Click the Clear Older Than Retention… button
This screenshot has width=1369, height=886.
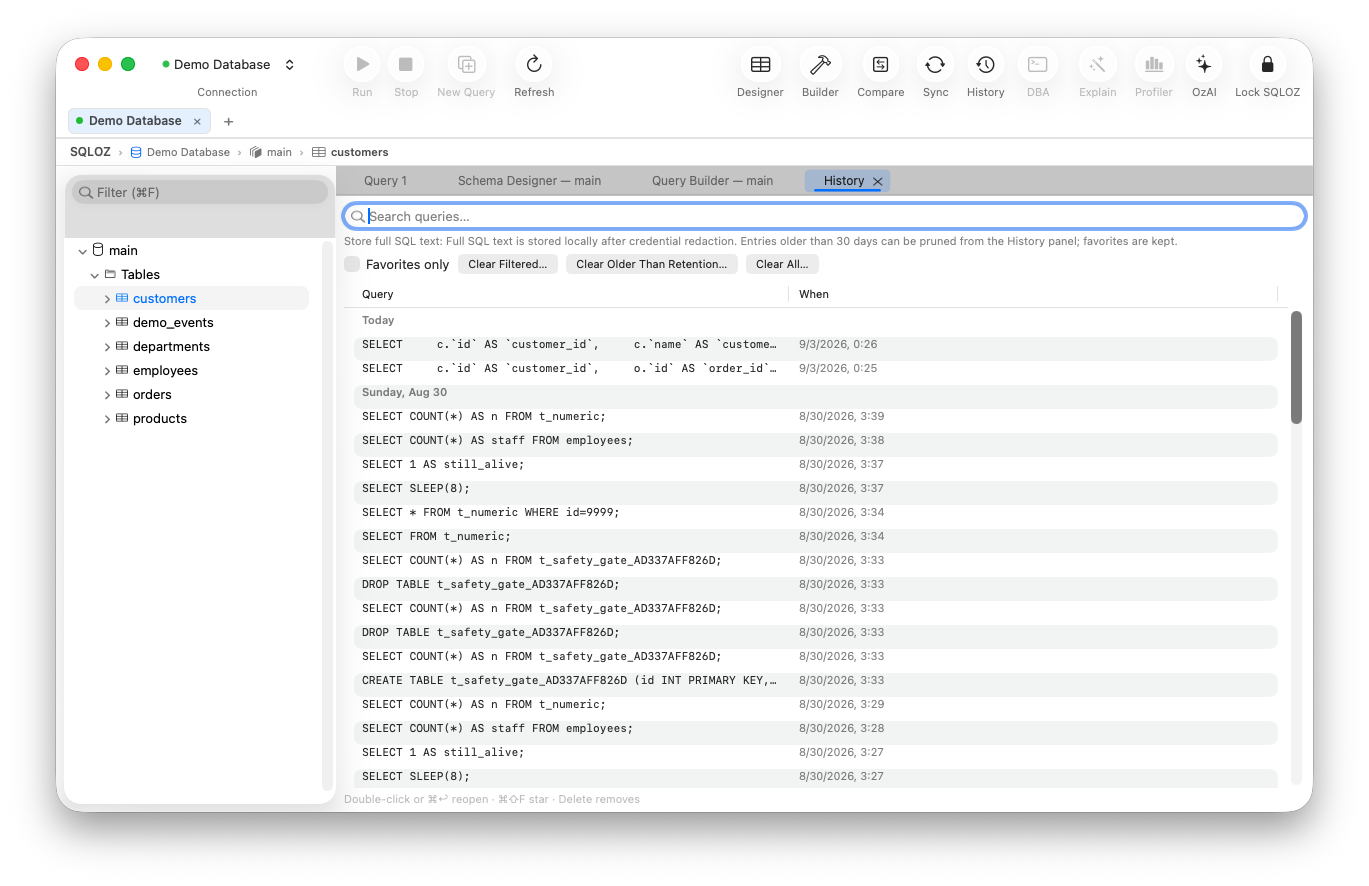(652, 264)
